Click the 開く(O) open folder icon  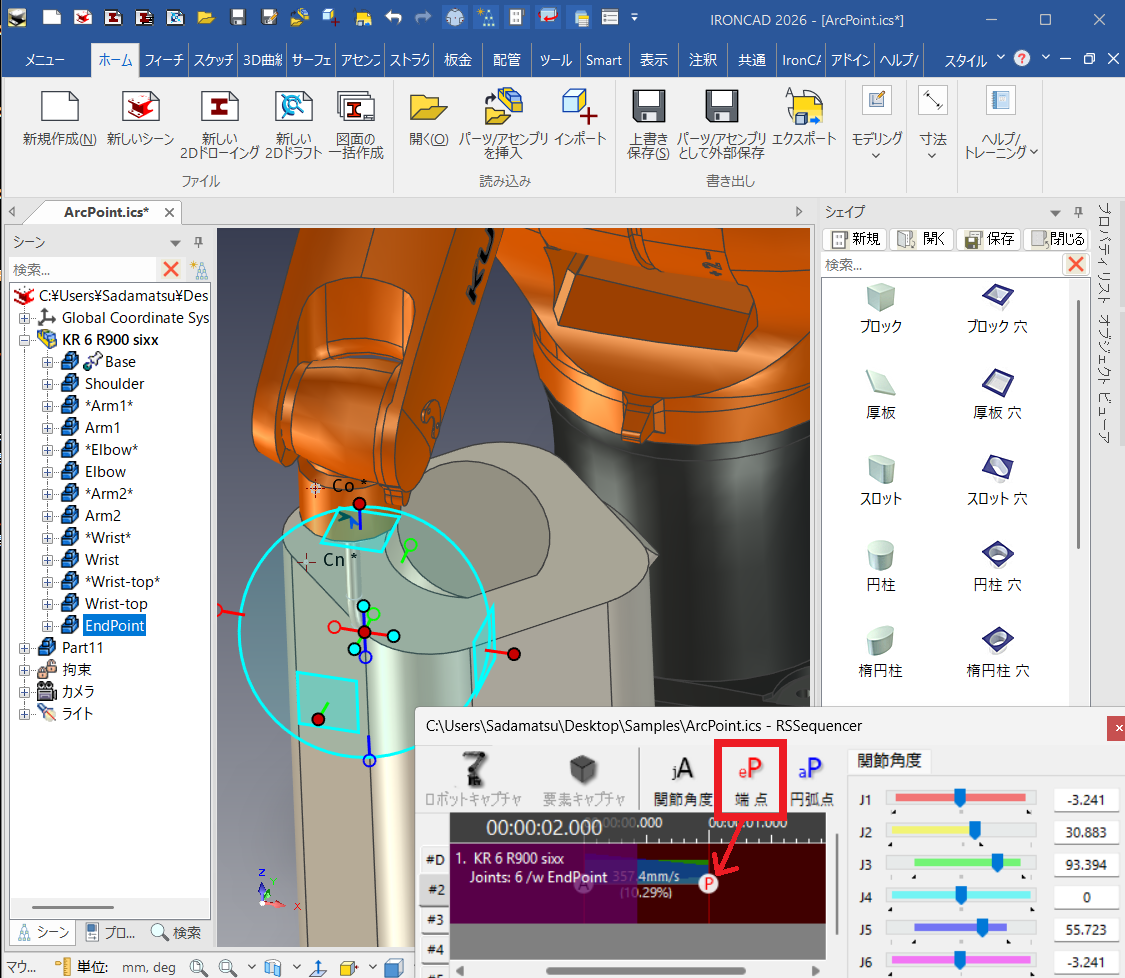click(x=428, y=107)
